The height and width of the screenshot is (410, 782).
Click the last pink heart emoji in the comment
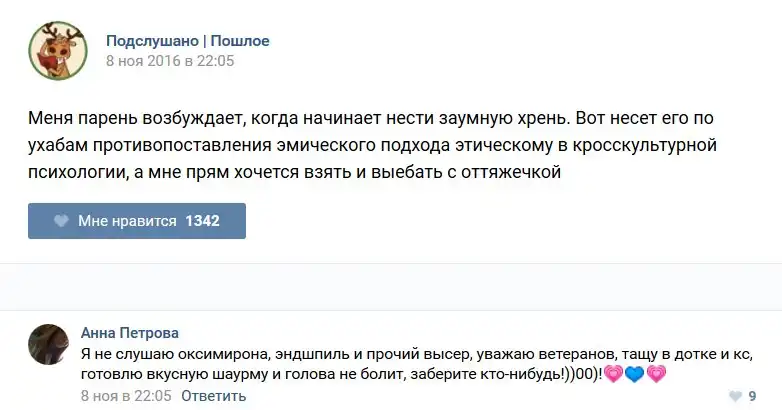[x=657, y=375]
